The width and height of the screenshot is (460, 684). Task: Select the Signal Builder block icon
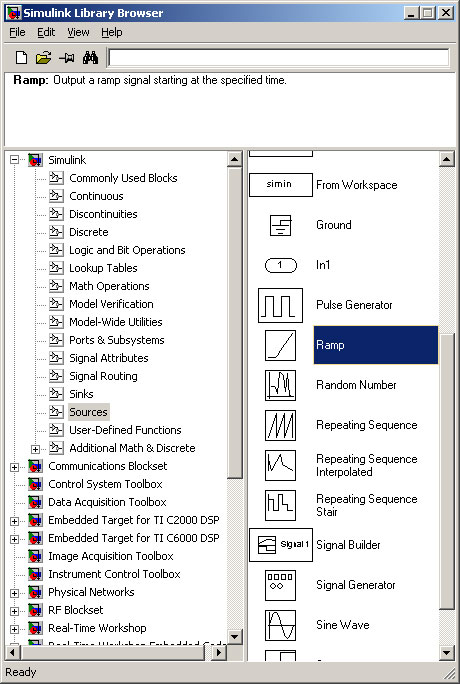[281, 545]
